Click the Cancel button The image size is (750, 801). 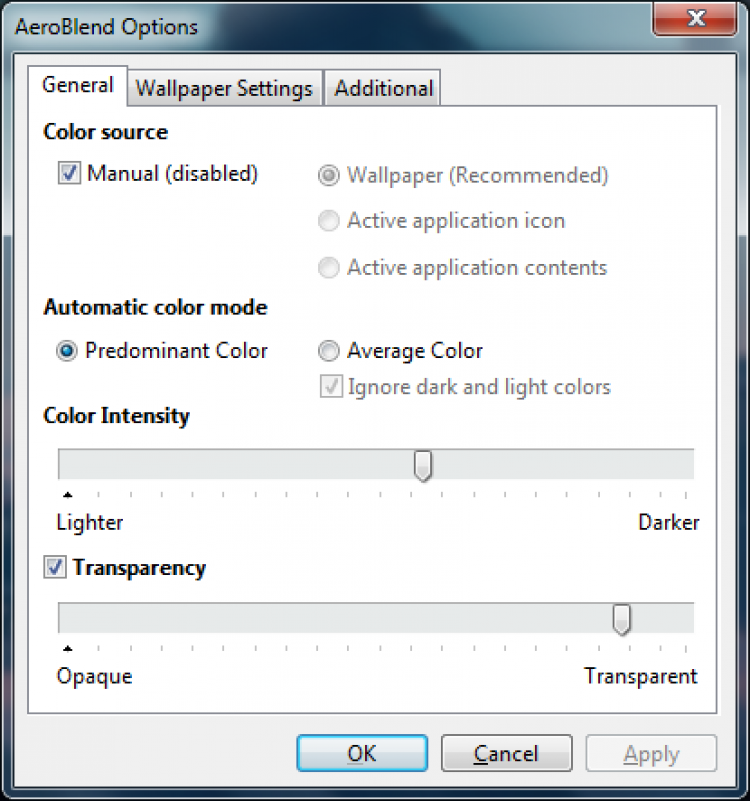point(506,753)
